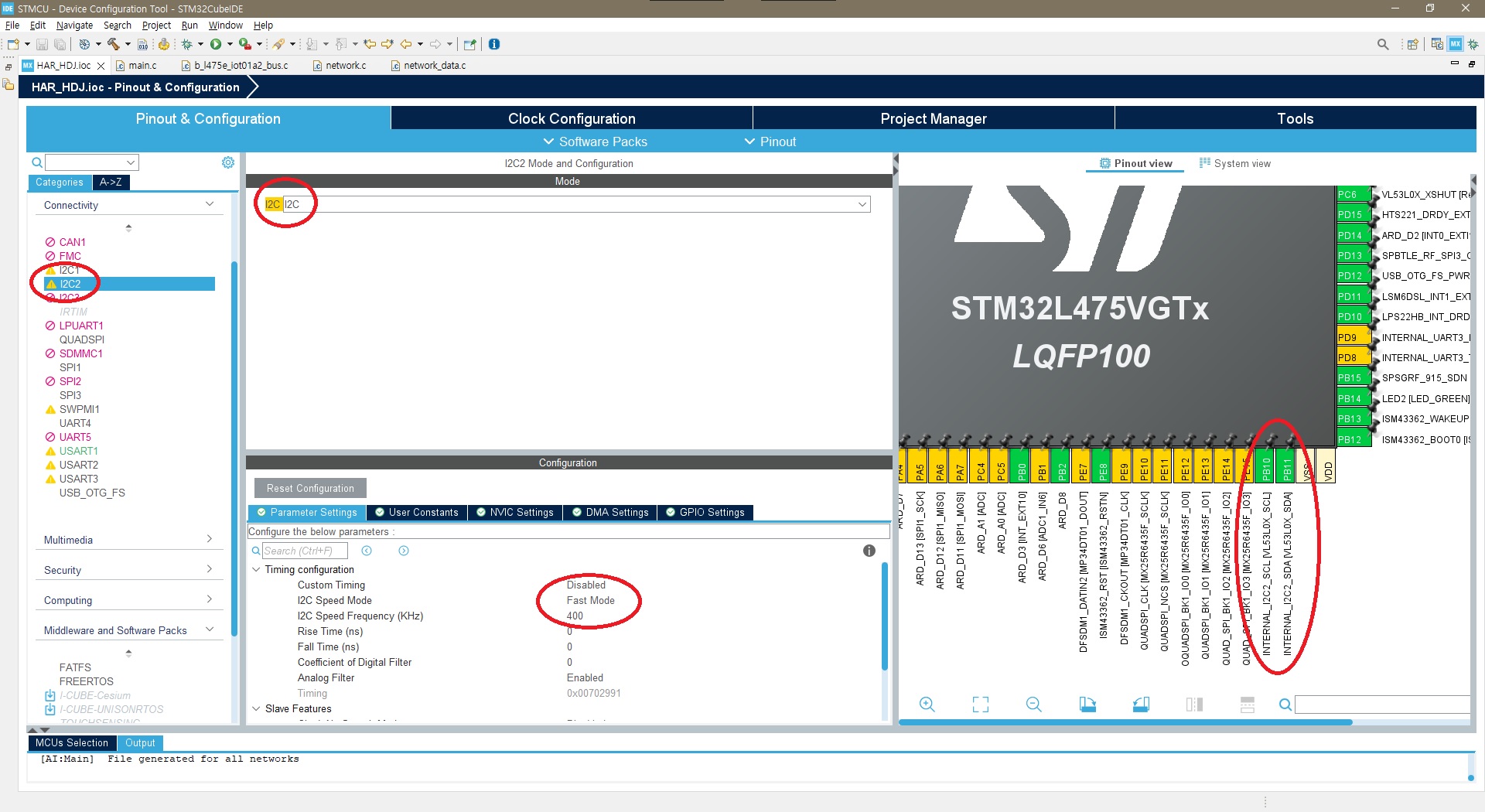Collapse the Connectivity category
The image size is (1485, 812).
[x=210, y=205]
